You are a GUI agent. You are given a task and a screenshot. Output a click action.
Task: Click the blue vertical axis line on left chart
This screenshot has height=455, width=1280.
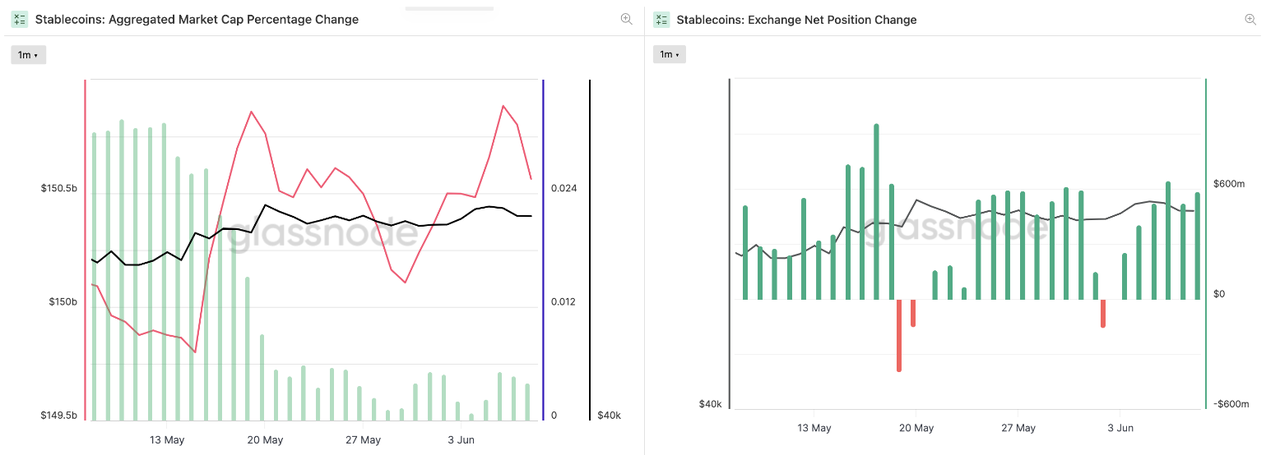pyautogui.click(x=543, y=250)
